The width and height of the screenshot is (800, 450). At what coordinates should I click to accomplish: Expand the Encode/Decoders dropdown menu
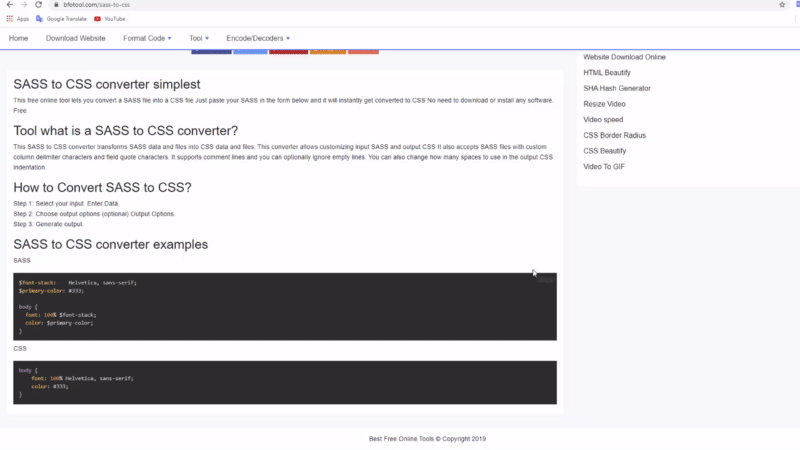coord(258,38)
